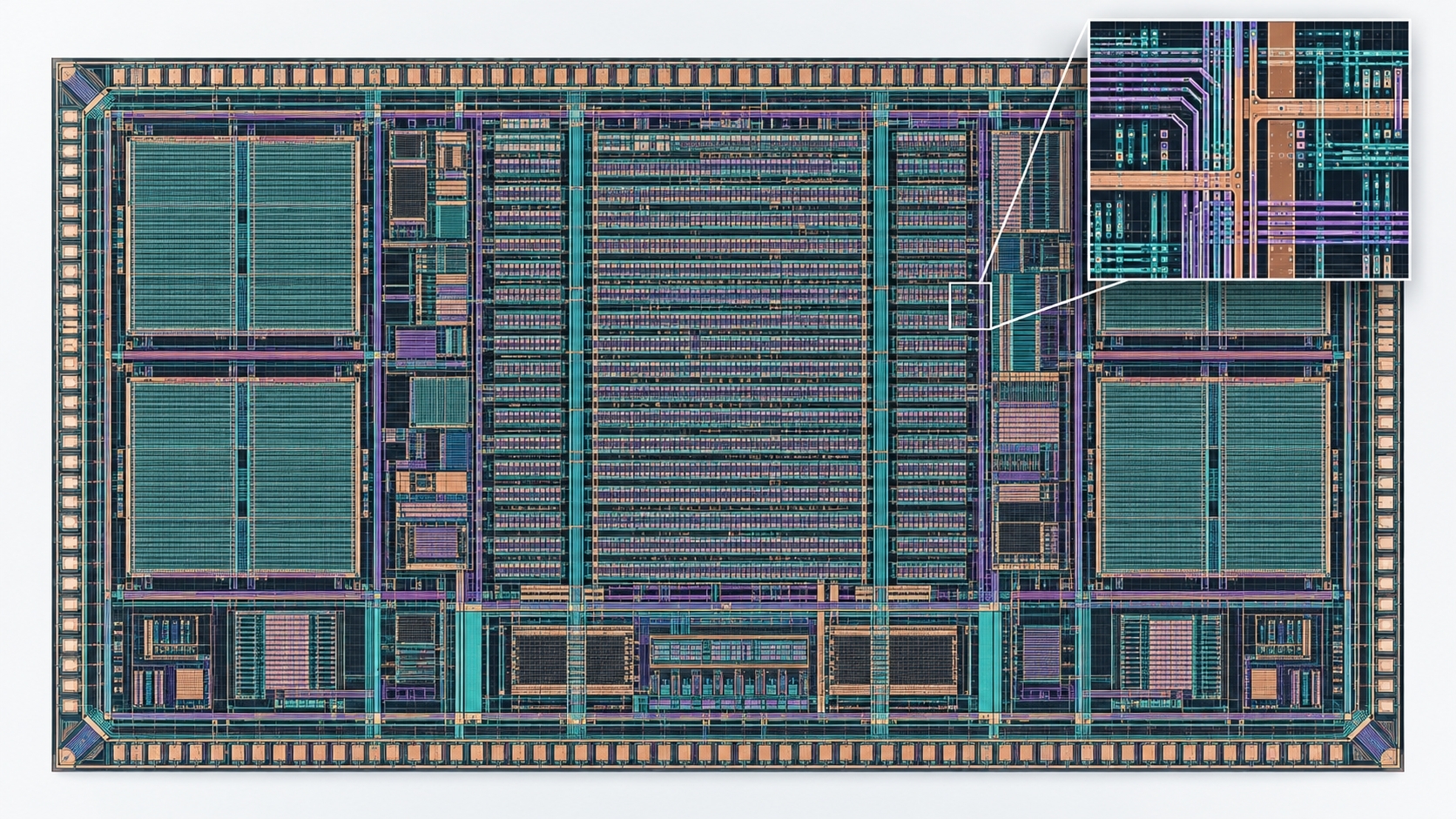Image resolution: width=1456 pixels, height=819 pixels.
Task: Click the central standard-cell logic array
Action: click(x=730, y=355)
